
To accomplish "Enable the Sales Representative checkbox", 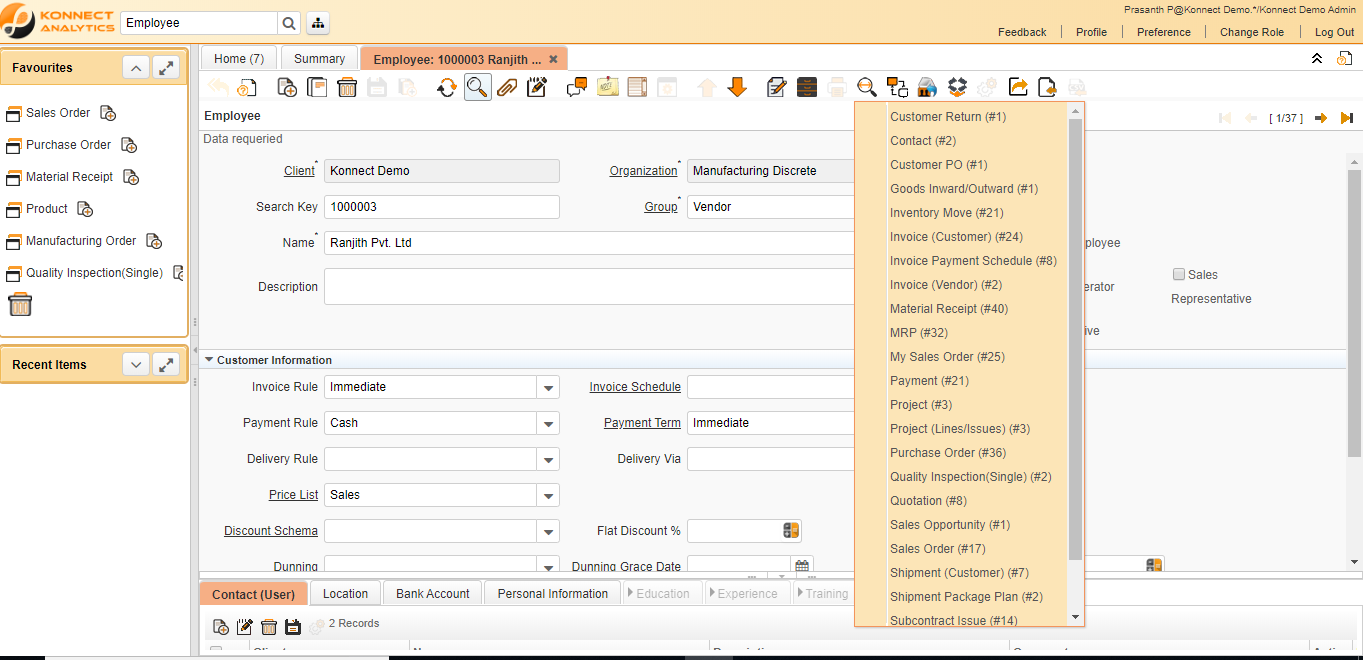I will tap(1178, 274).
